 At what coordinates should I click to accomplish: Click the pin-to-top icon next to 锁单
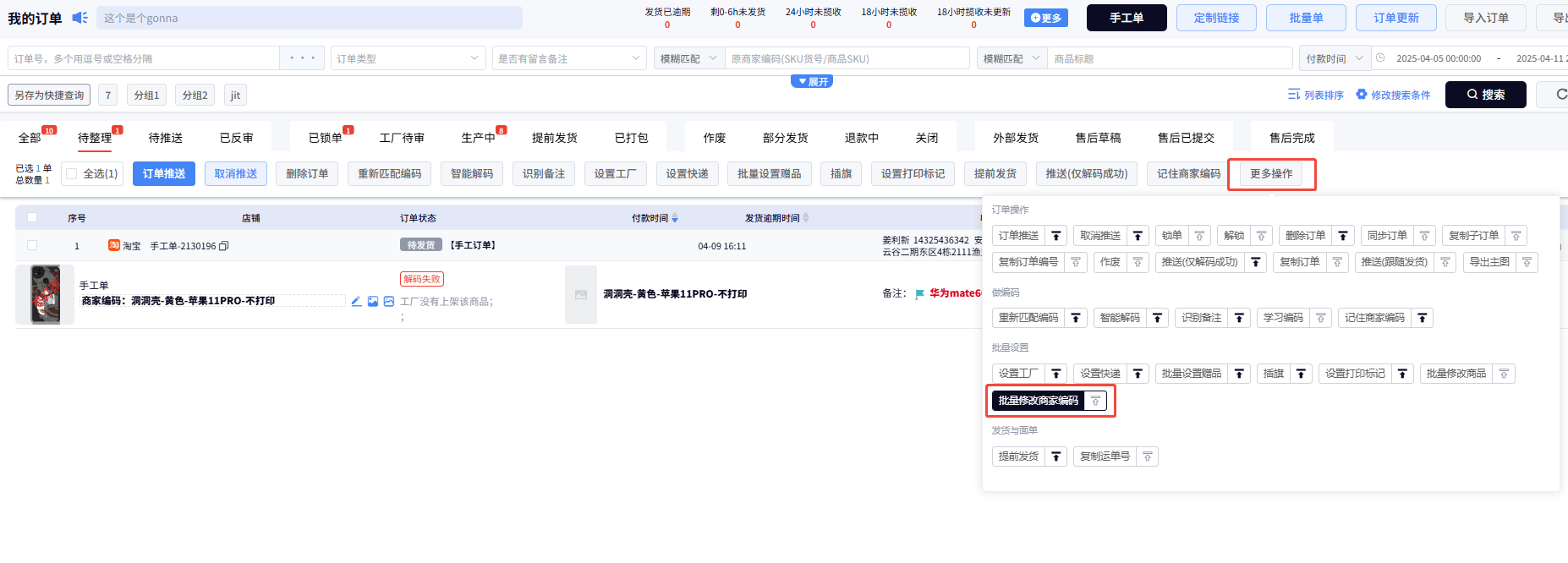1199,236
